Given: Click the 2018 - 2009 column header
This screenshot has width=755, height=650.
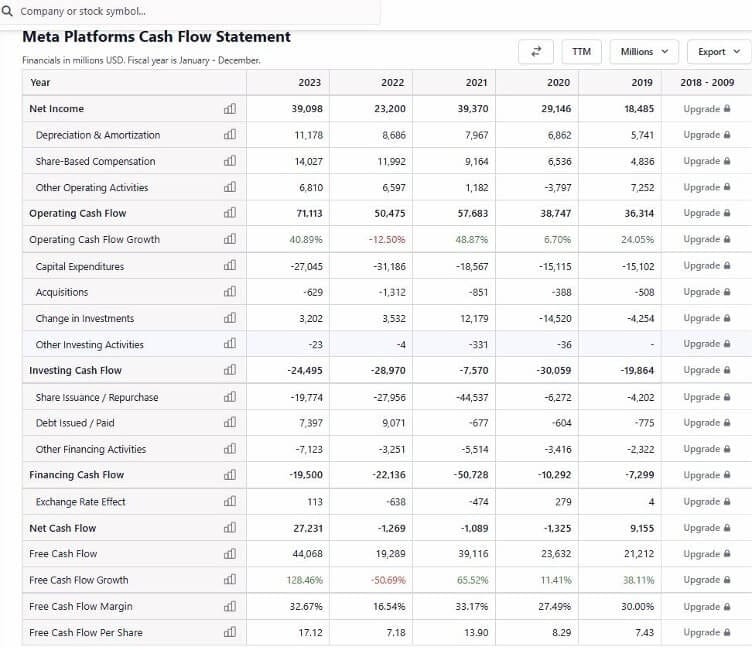Looking at the screenshot, I should pyautogui.click(x=706, y=82).
